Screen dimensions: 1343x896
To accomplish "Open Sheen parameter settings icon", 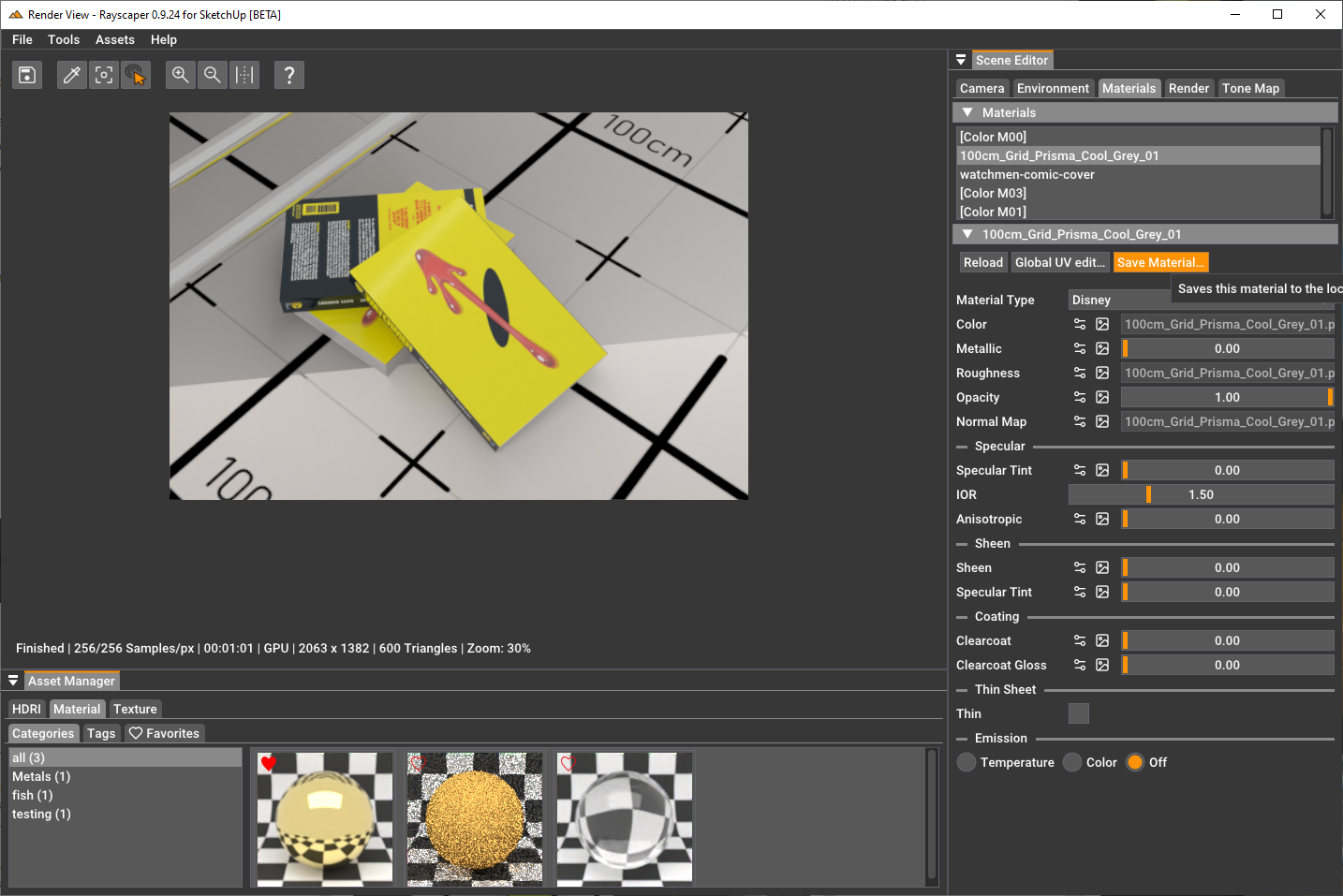I will (1080, 567).
